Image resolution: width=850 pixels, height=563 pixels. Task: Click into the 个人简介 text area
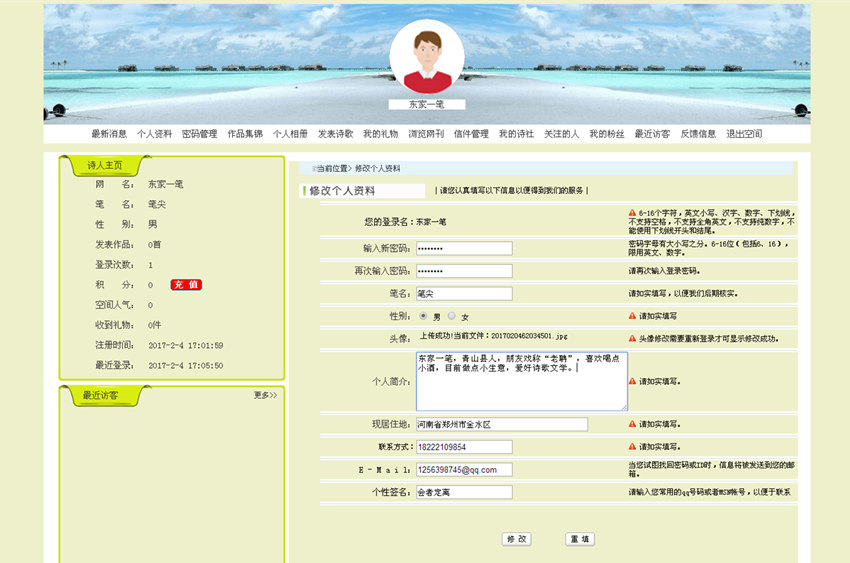(521, 381)
